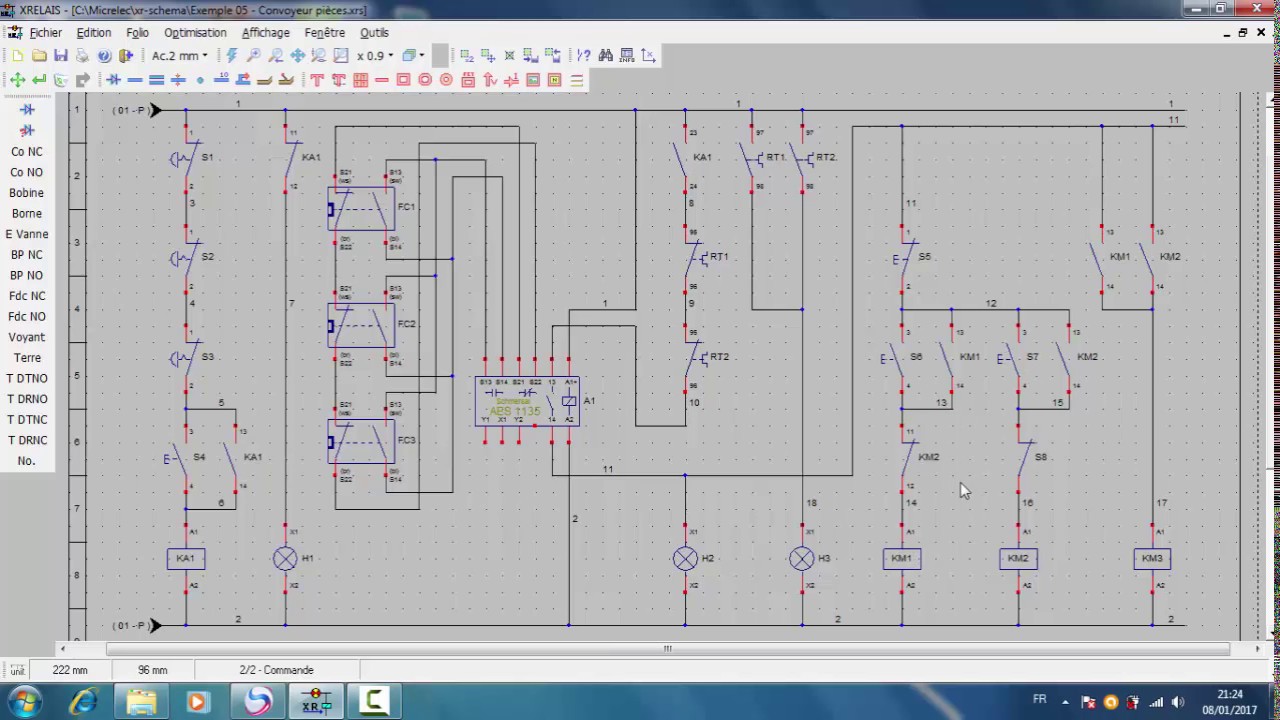Choose E Vanne in symbol palette
Image resolution: width=1280 pixels, height=720 pixels.
(x=27, y=234)
